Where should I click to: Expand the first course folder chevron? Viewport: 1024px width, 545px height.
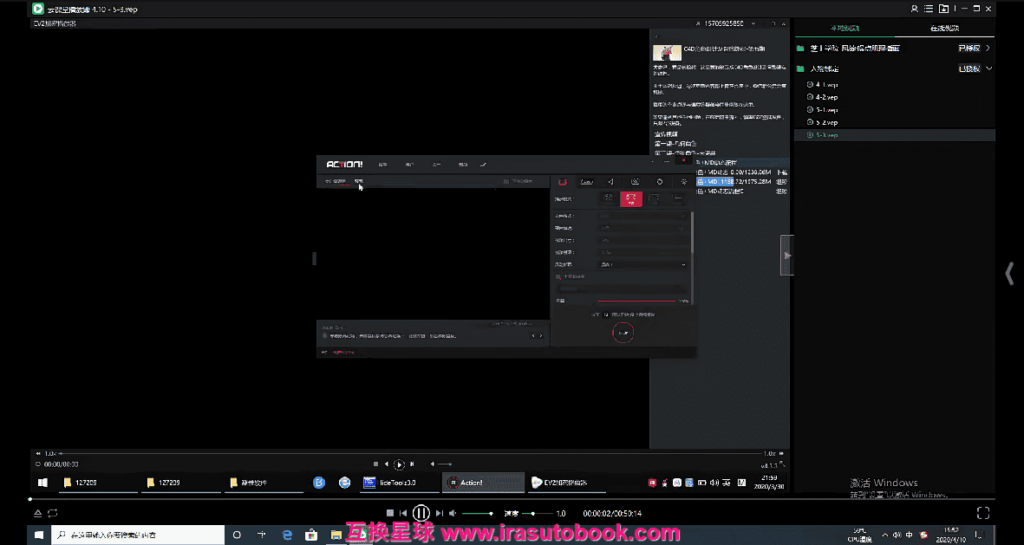(x=988, y=48)
